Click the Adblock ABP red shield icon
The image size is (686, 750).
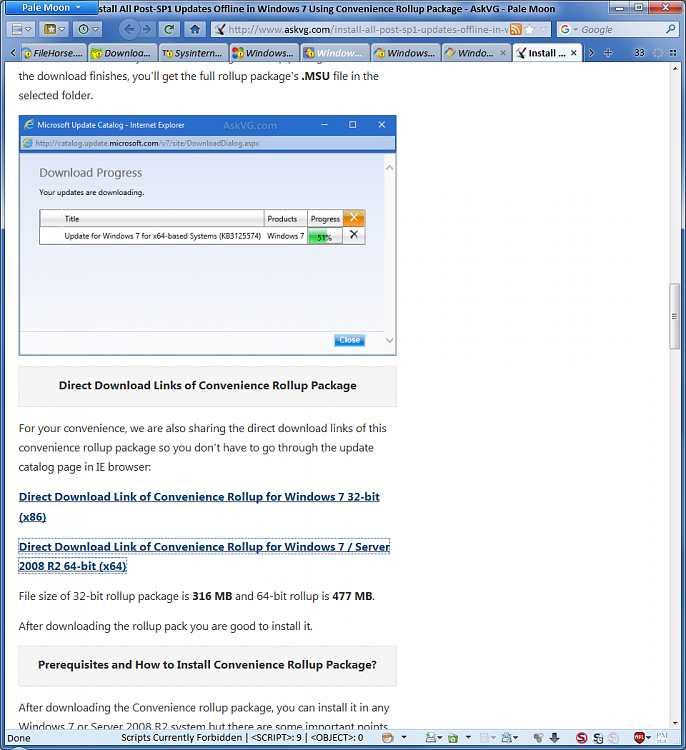pyautogui.click(x=639, y=738)
